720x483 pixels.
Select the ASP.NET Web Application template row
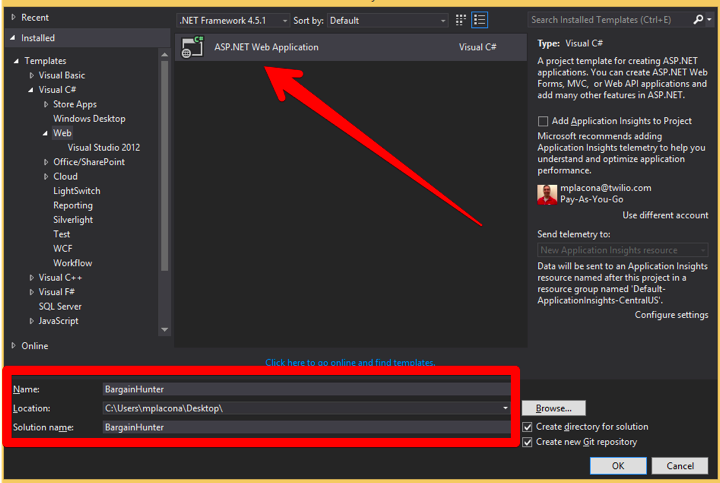(351, 47)
